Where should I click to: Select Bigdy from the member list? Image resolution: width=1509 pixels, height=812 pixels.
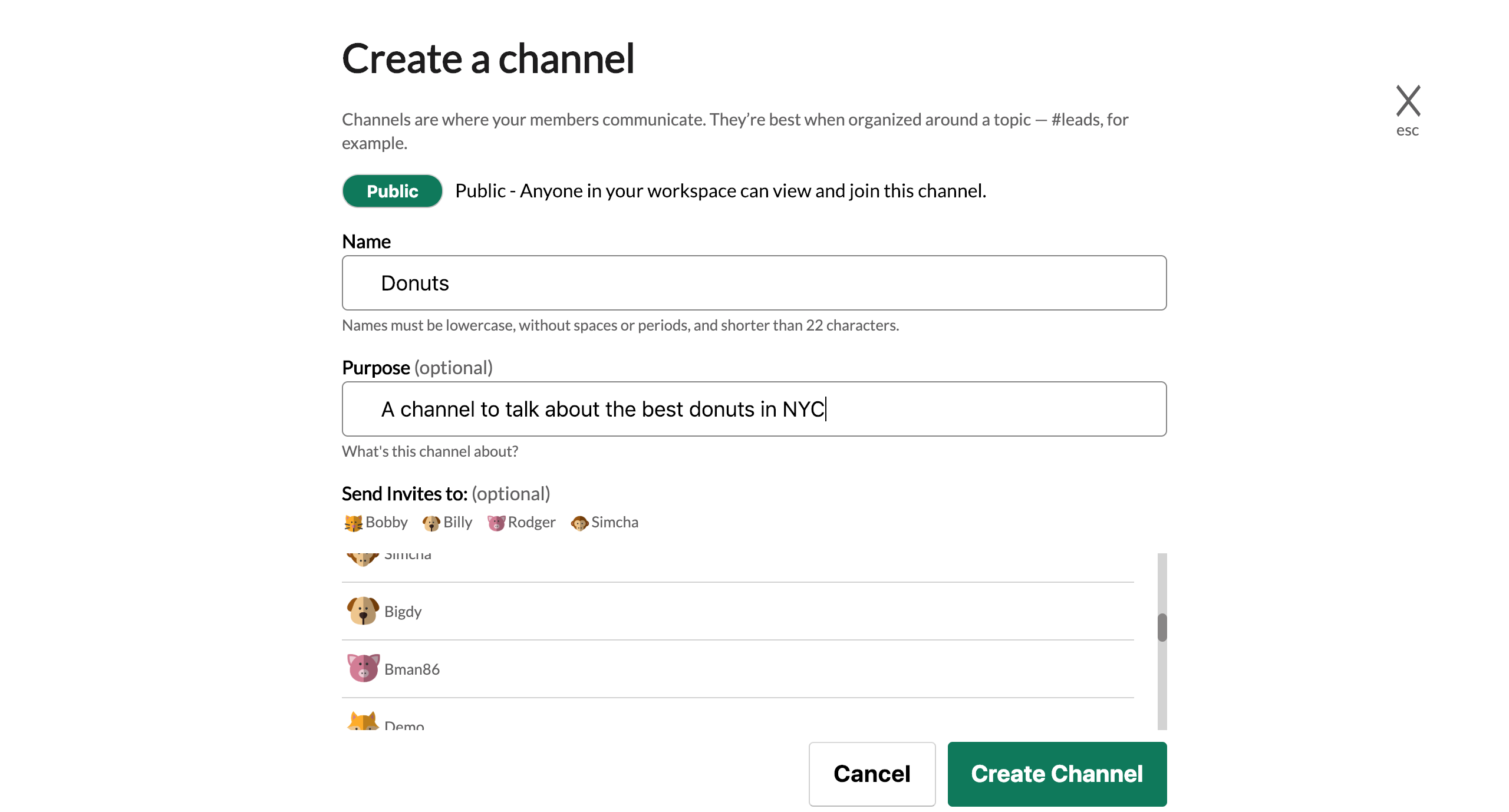(x=403, y=612)
